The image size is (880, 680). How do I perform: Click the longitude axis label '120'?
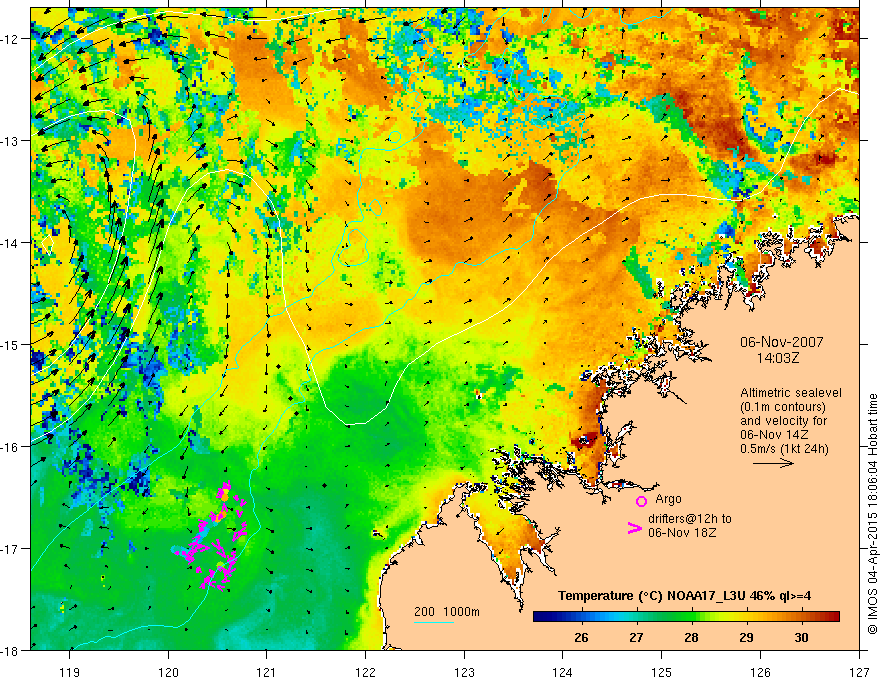(168, 672)
